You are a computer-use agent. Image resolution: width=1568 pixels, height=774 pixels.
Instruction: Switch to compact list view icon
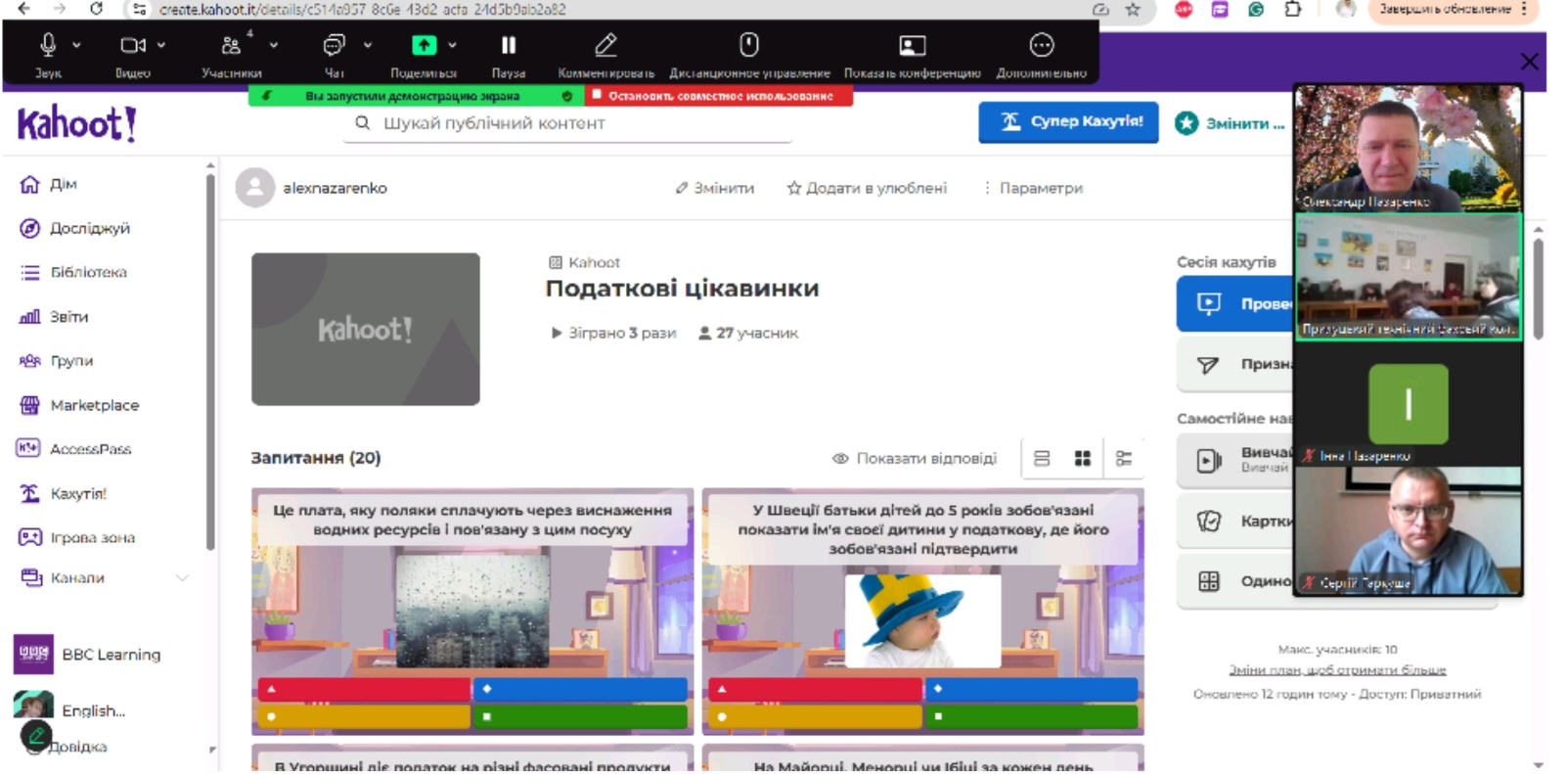(1042, 458)
